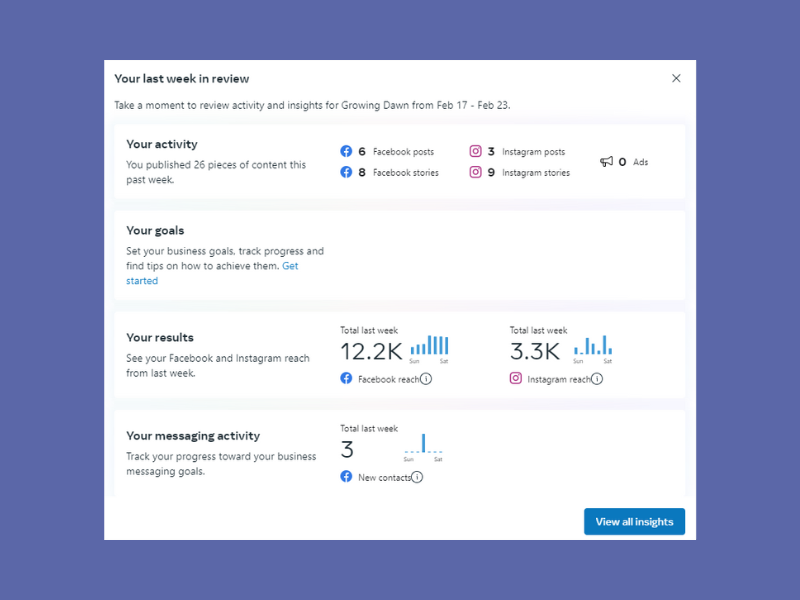This screenshot has height=600, width=800.
Task: Click the 3.3K Instagram reach total
Action: point(535,351)
